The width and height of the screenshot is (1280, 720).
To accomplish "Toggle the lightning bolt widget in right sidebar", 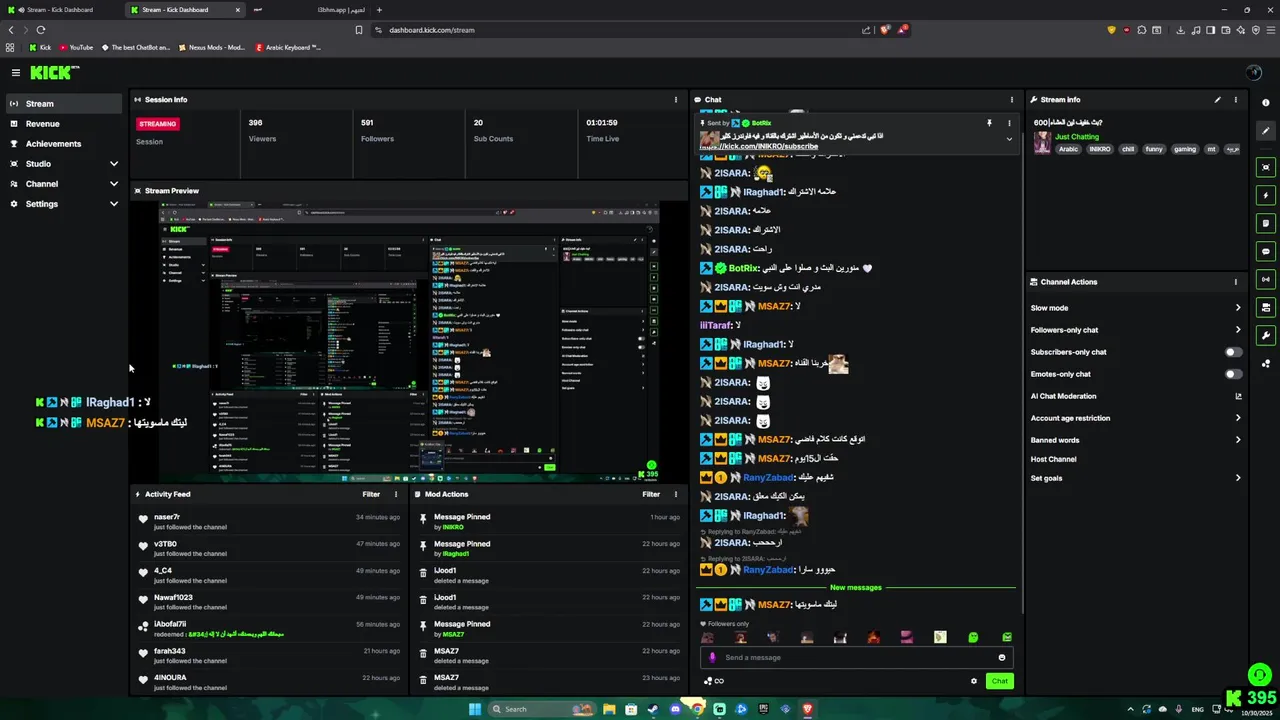I will (1266, 195).
